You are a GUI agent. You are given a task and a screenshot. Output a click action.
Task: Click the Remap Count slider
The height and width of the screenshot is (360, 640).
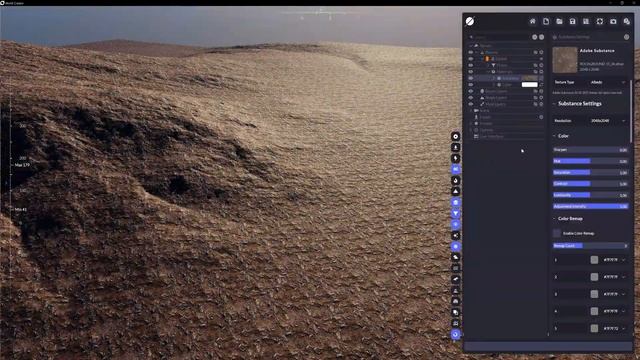[590, 246]
